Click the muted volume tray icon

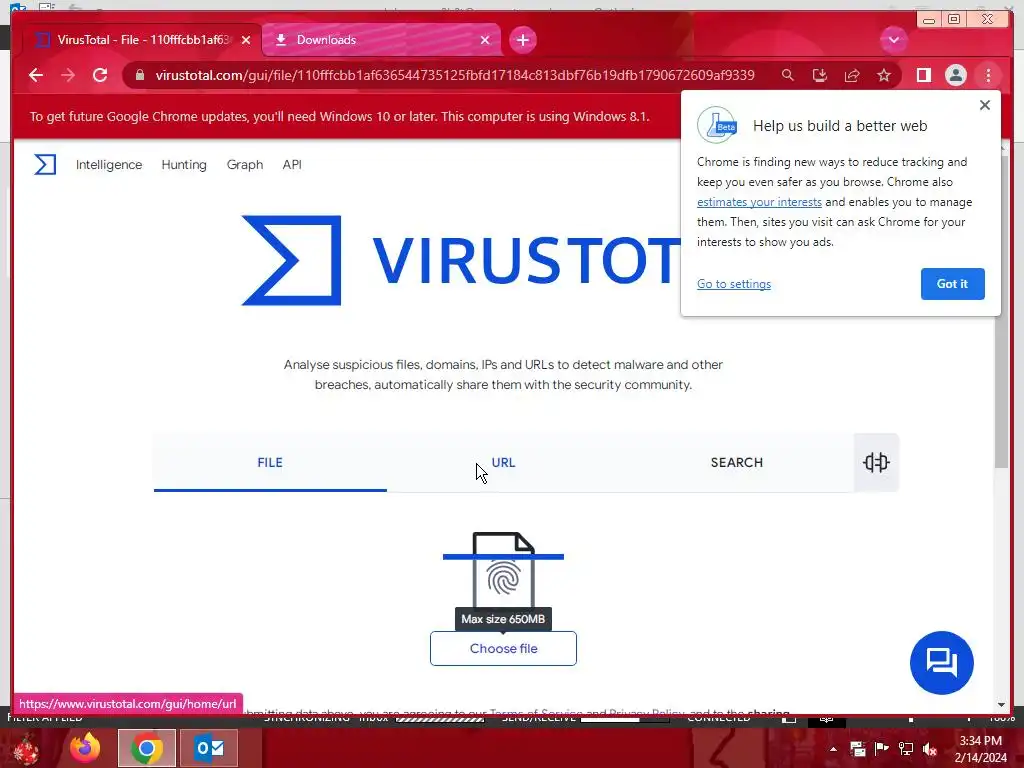(929, 749)
